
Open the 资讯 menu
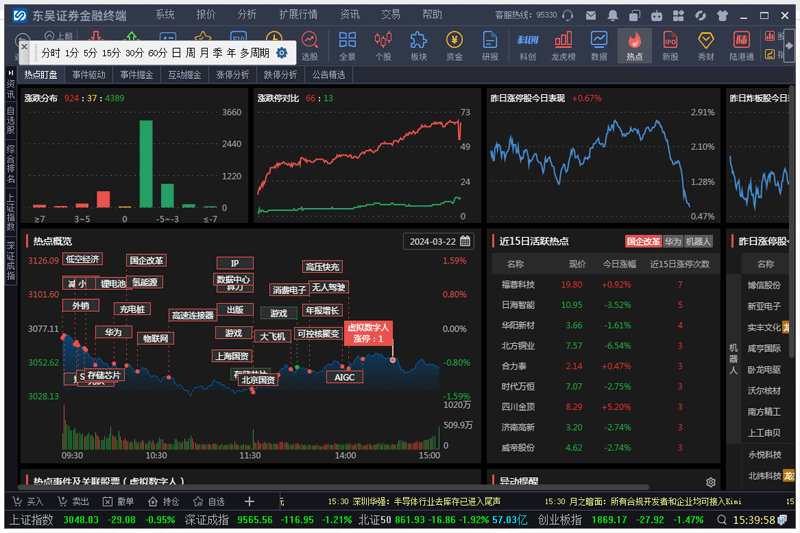point(349,15)
